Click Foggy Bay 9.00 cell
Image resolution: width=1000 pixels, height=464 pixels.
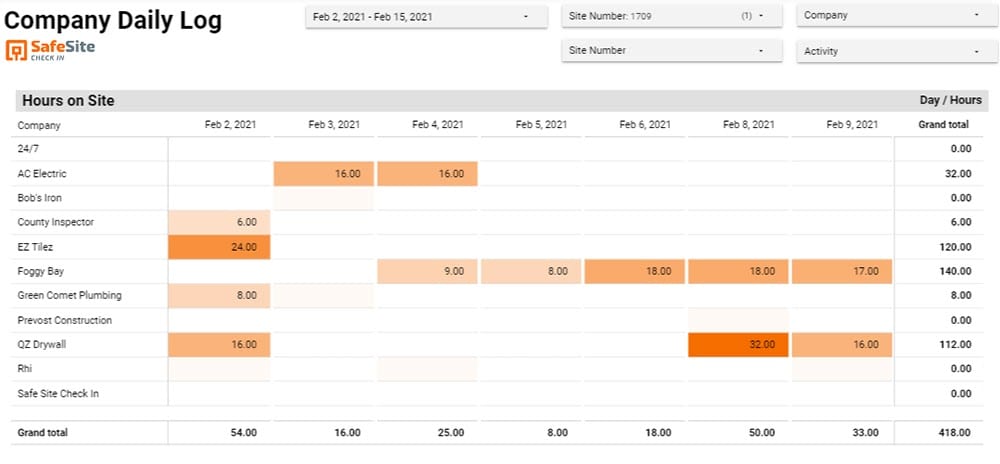(x=427, y=272)
